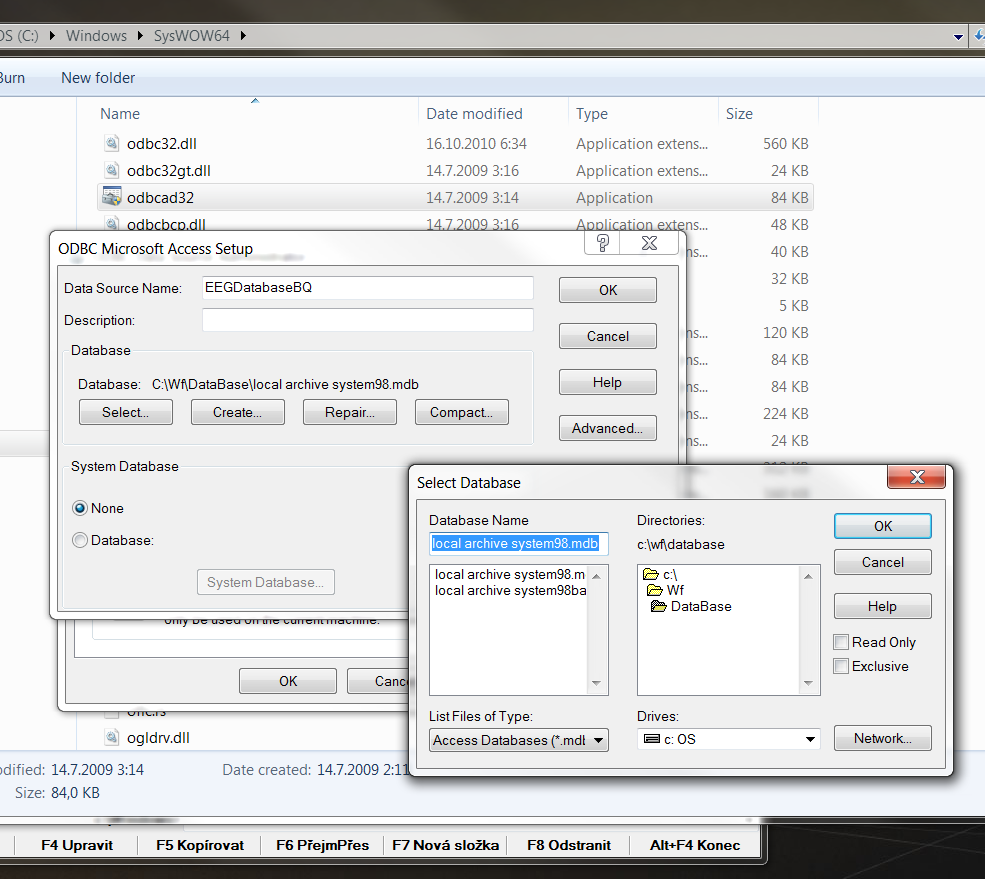This screenshot has width=985, height=879.
Task: Click the odbcad32 application icon
Action: click(x=112, y=197)
